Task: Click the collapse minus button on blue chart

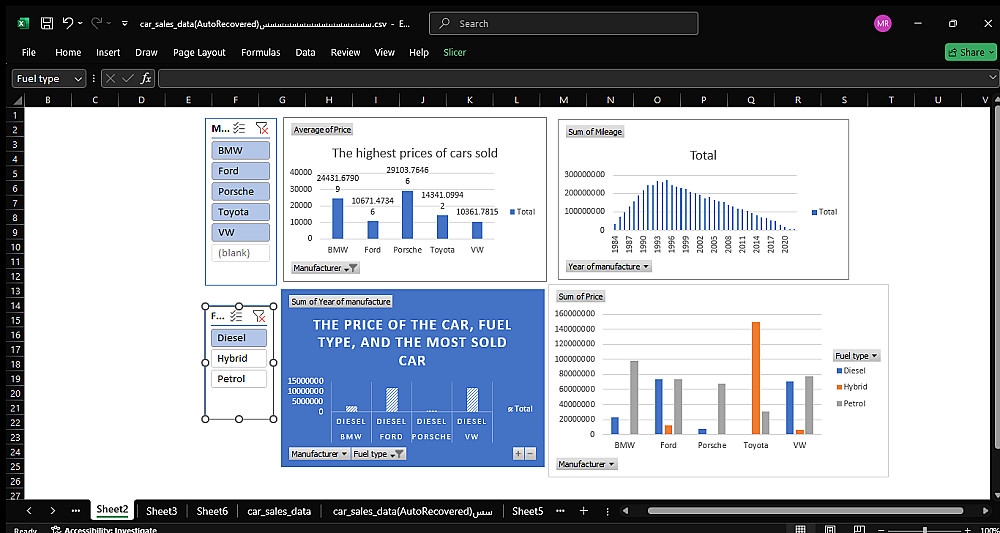Action: 531,454
